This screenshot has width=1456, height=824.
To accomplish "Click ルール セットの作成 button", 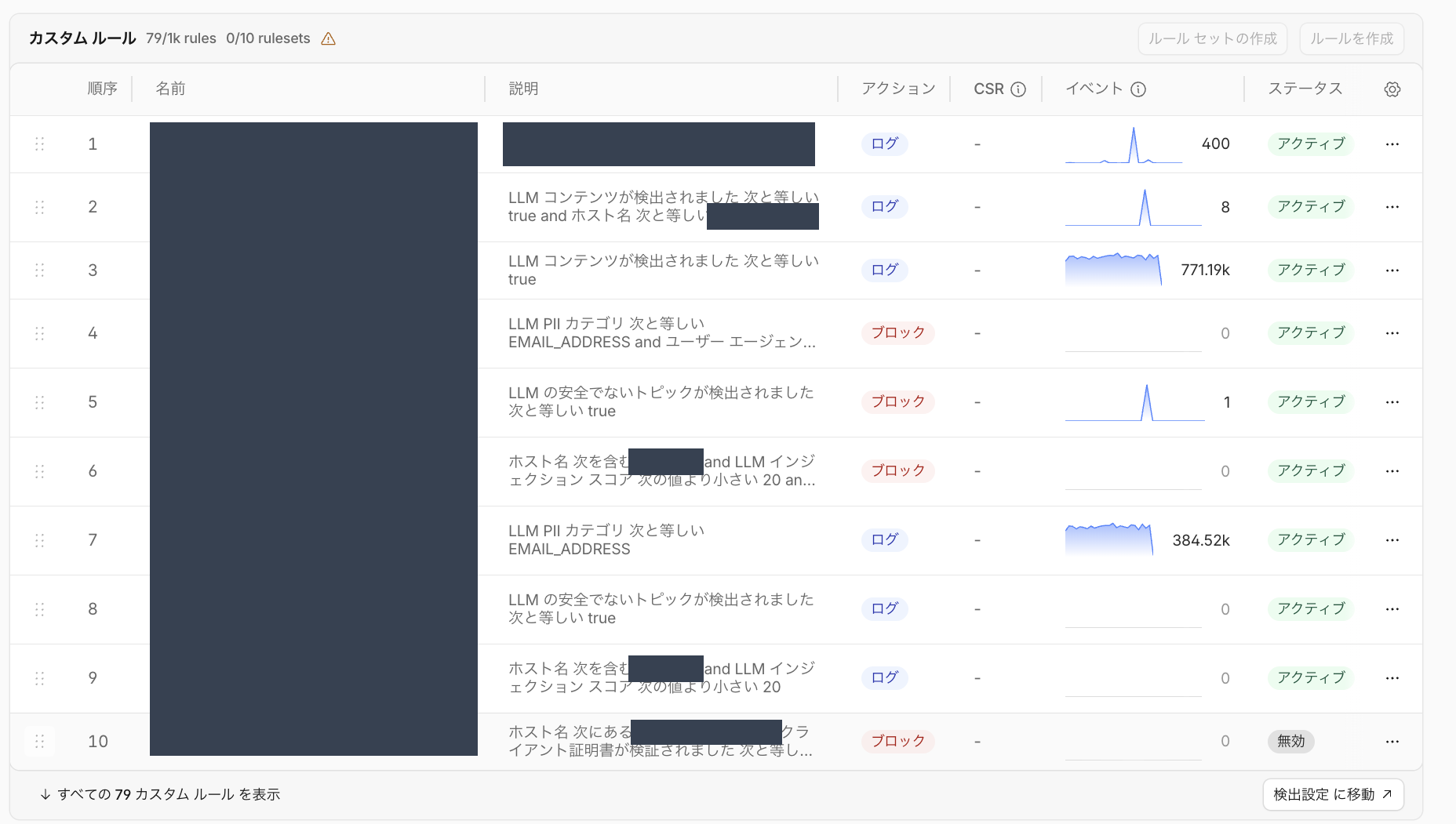I will [x=1213, y=38].
